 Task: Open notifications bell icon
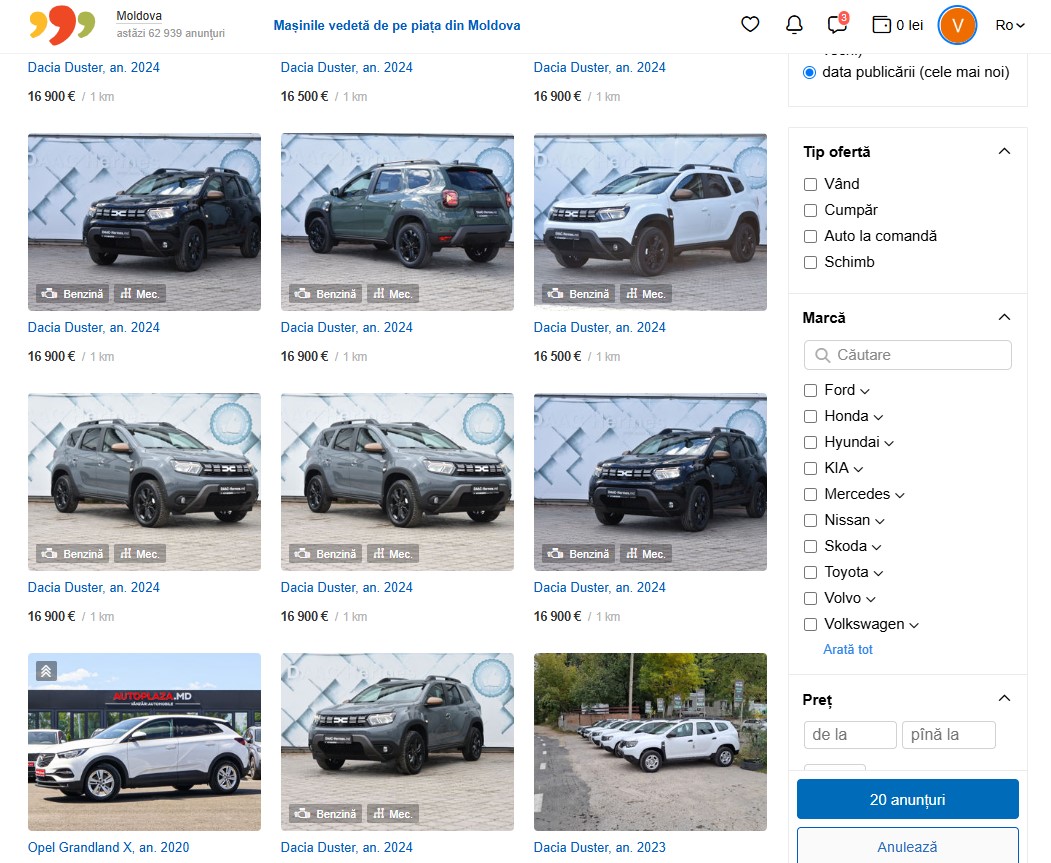coord(794,25)
